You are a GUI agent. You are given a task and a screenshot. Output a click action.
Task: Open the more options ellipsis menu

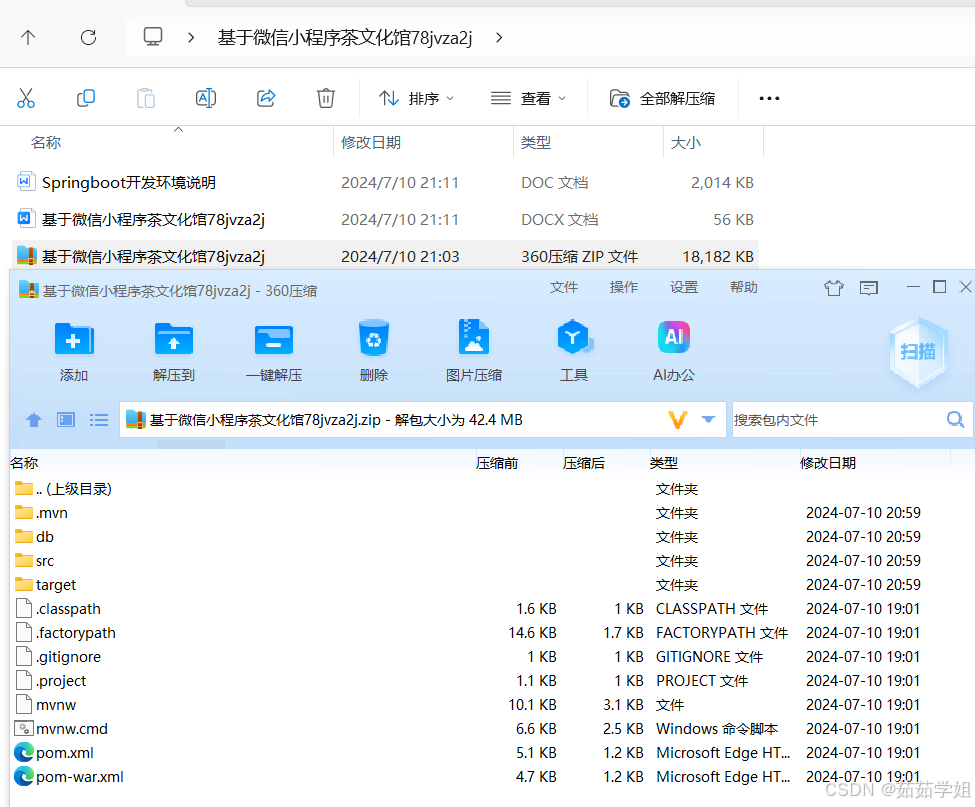pyautogui.click(x=769, y=98)
